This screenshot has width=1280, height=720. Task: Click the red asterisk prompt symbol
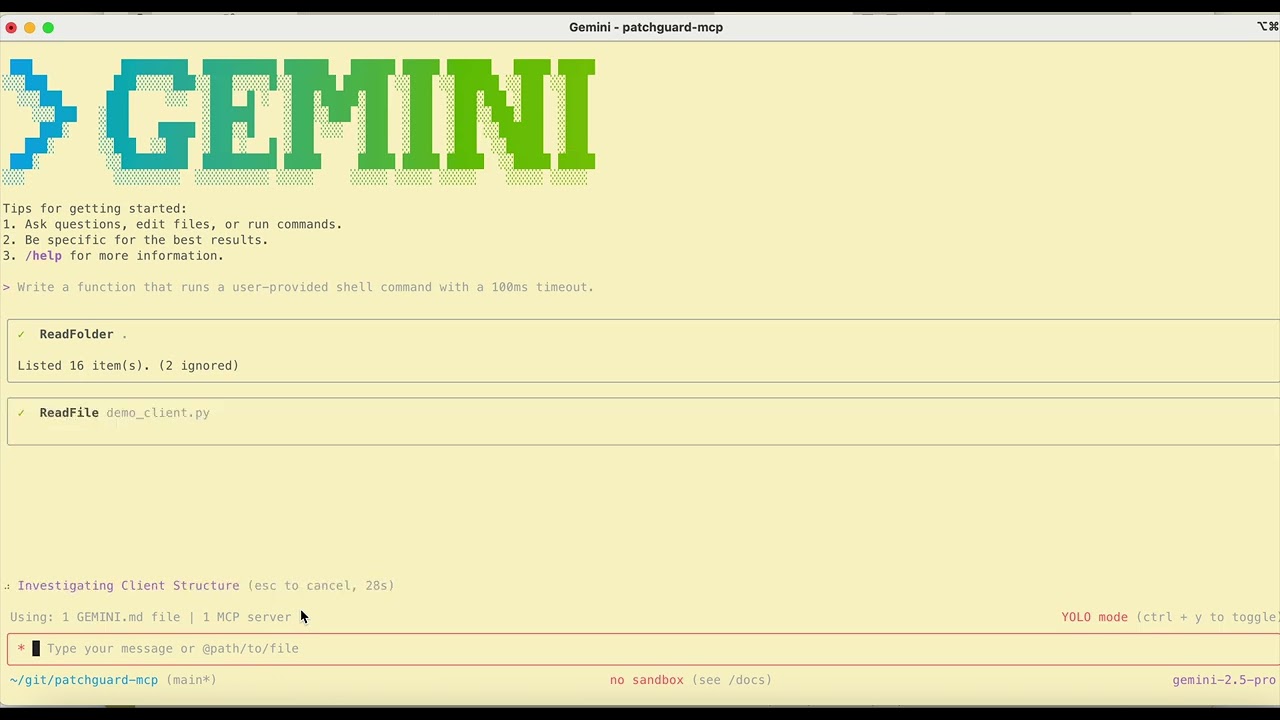(x=21, y=649)
